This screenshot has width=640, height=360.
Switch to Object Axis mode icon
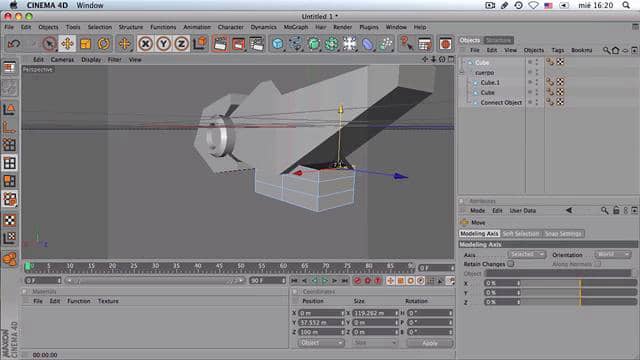[x=9, y=127]
